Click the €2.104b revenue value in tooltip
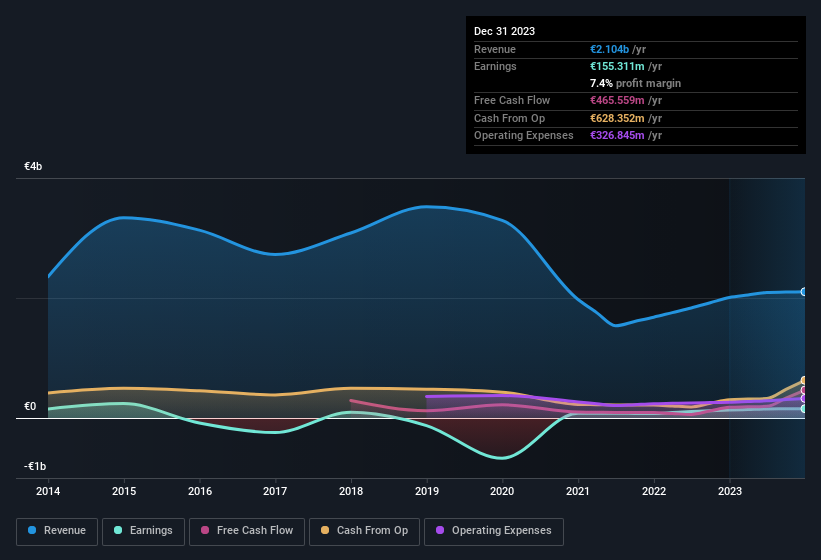The image size is (821, 560). pyautogui.click(x=609, y=49)
